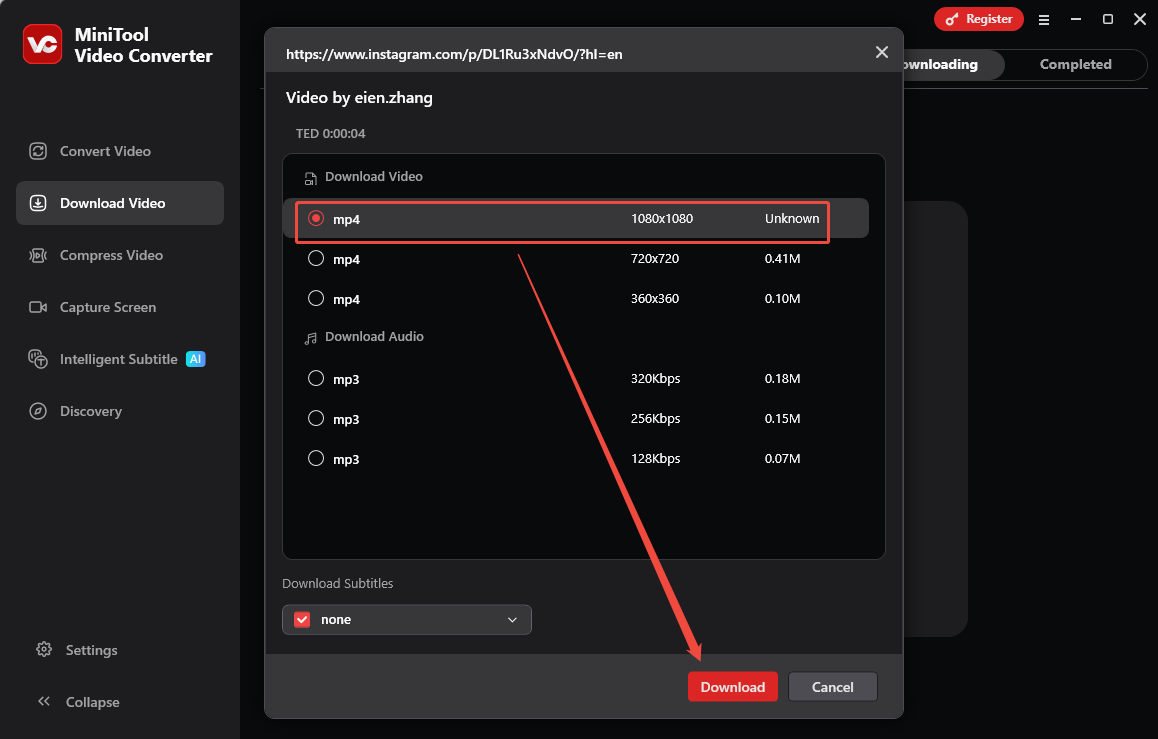Open the Discovery menu item
Viewport: 1158px width, 739px height.
point(120,411)
